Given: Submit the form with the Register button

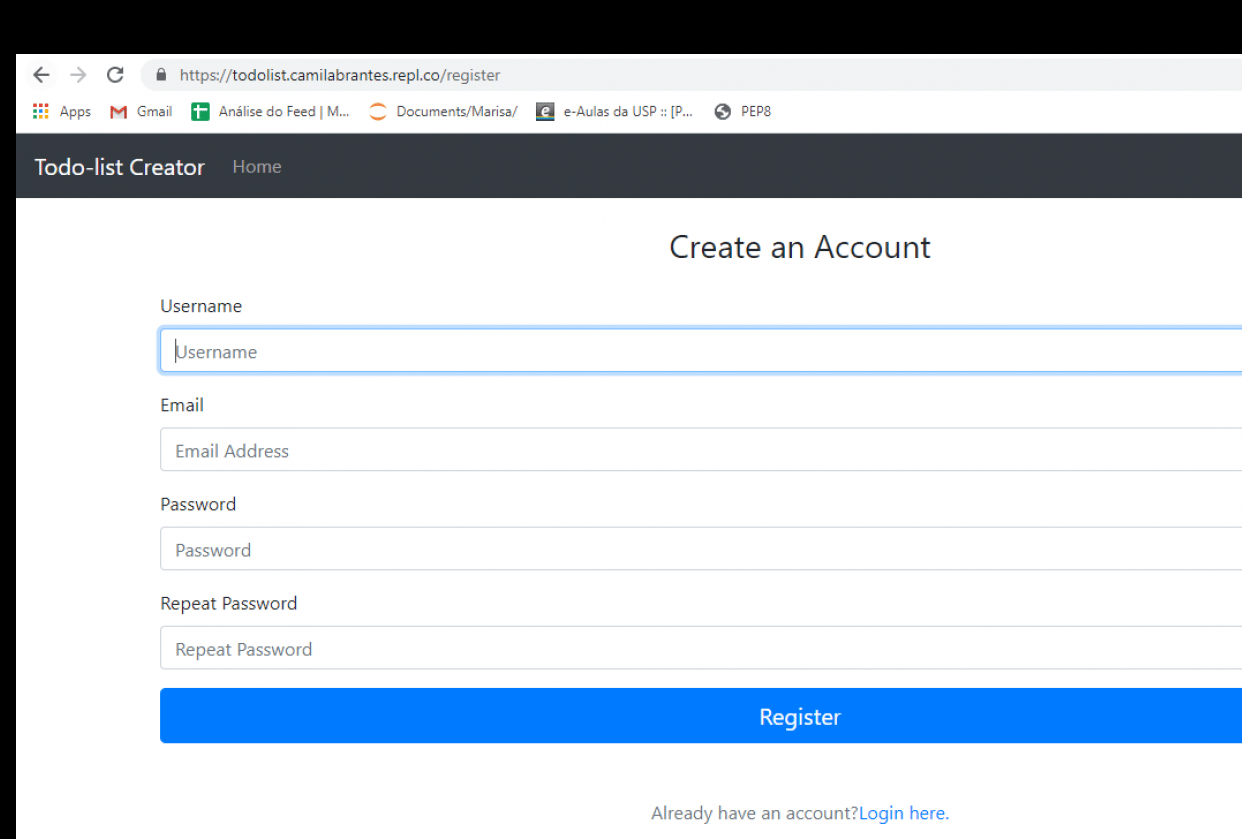Looking at the screenshot, I should pyautogui.click(x=701, y=716).
